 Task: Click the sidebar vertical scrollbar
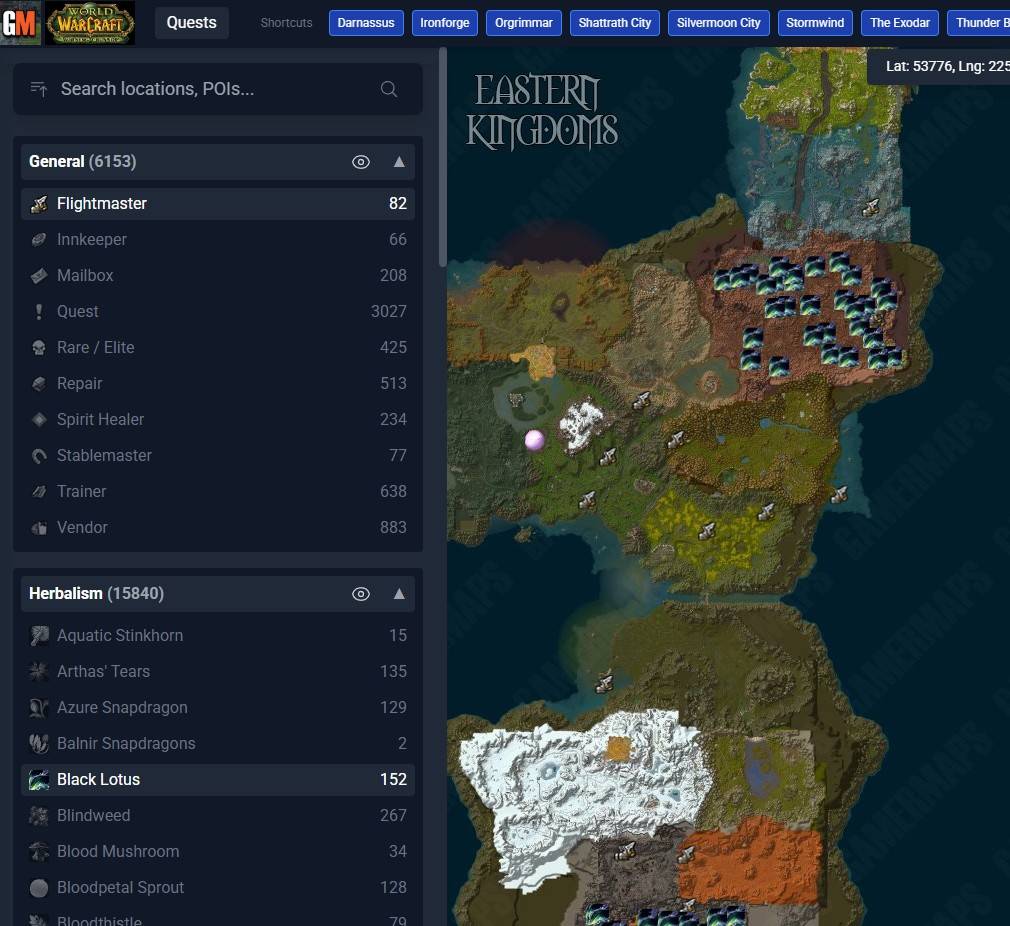click(443, 157)
